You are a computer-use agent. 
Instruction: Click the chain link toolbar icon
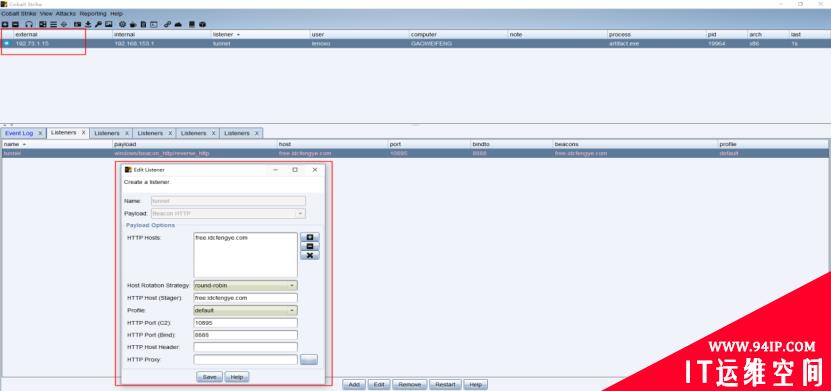(167, 24)
